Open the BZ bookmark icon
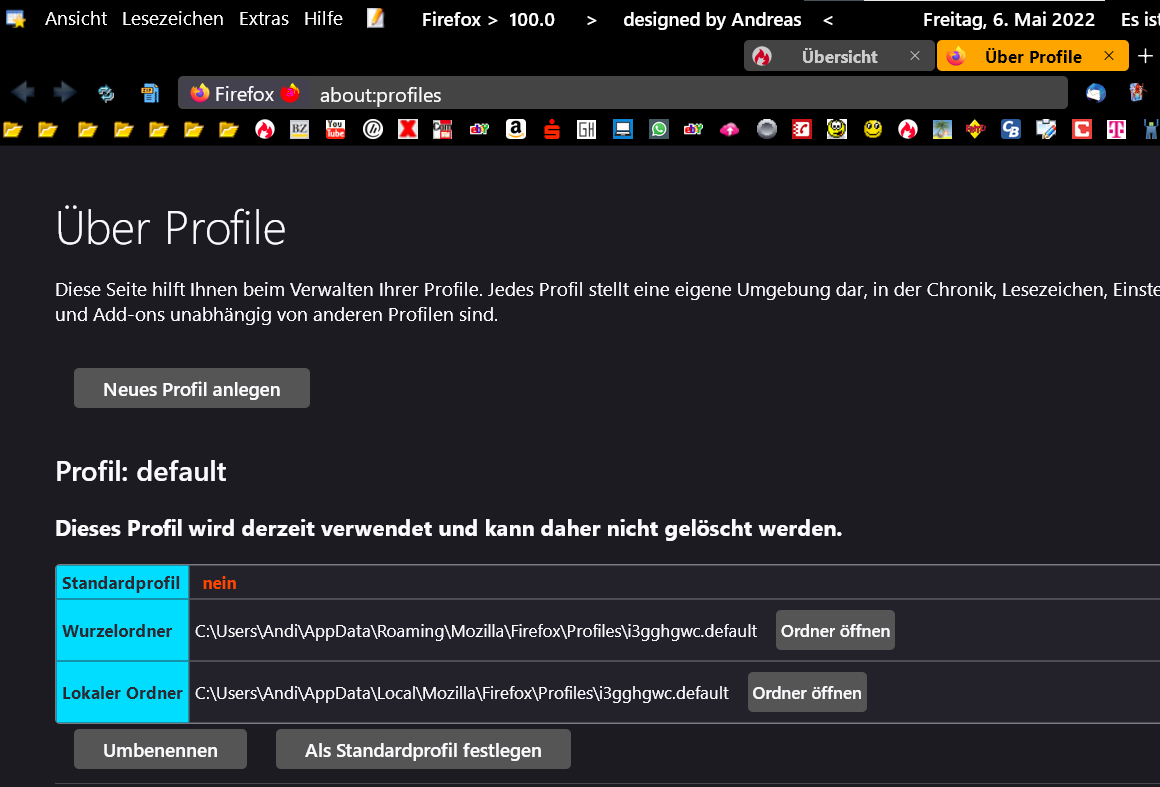Viewport: 1160px width, 787px height. (x=300, y=129)
